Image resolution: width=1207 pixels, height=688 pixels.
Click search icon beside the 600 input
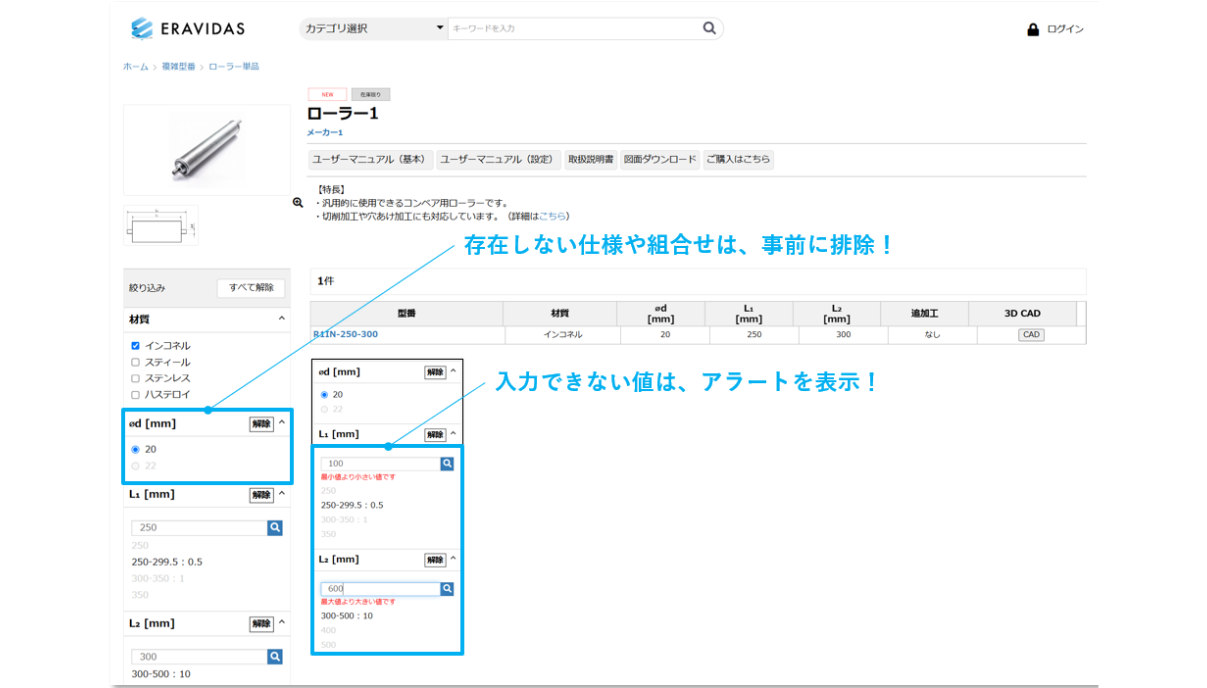tap(447, 589)
